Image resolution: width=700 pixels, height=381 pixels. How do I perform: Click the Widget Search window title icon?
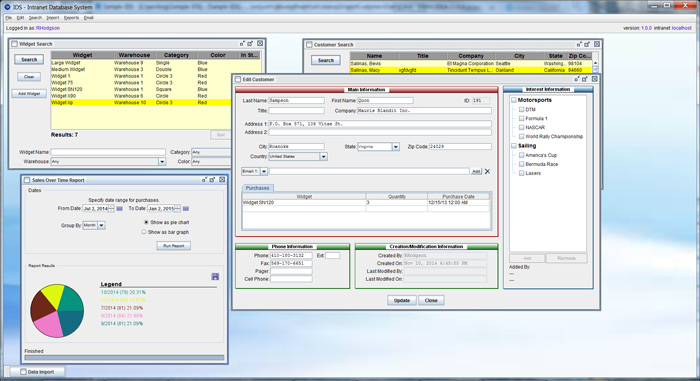[x=14, y=44]
